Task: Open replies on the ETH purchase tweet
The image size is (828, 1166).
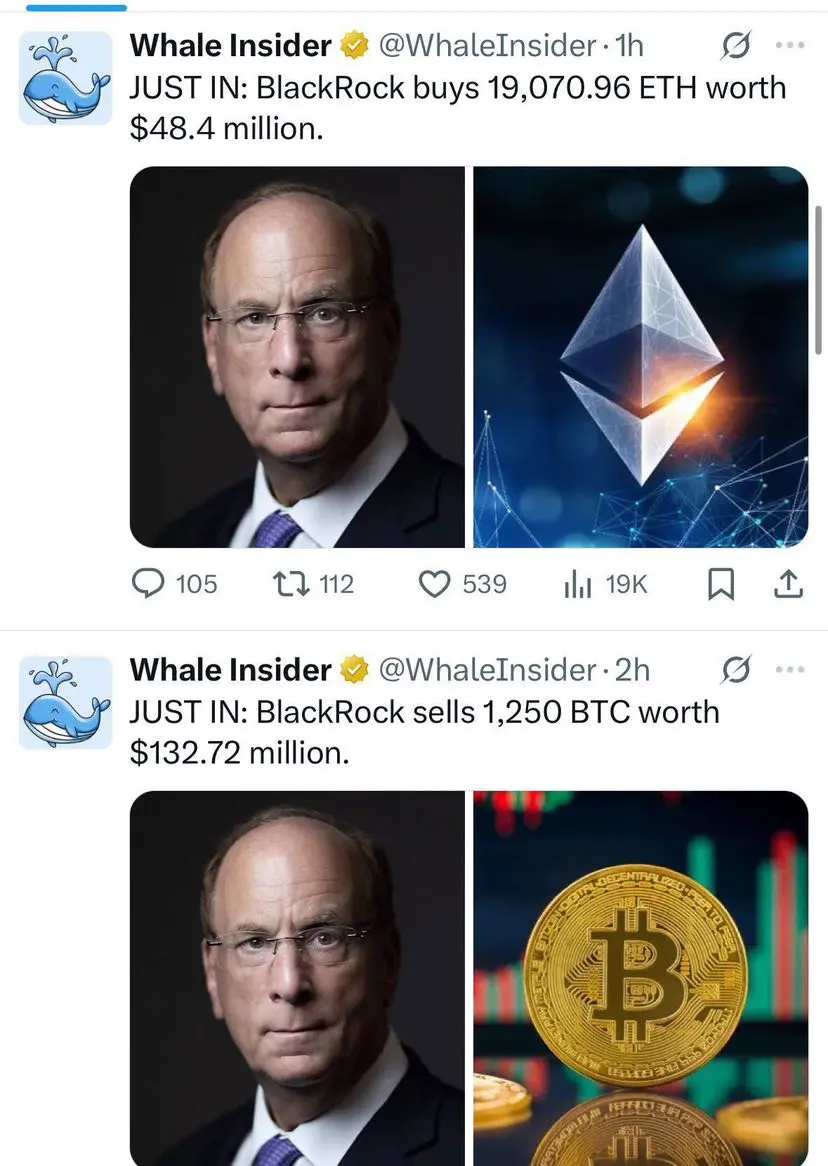Action: [x=174, y=584]
